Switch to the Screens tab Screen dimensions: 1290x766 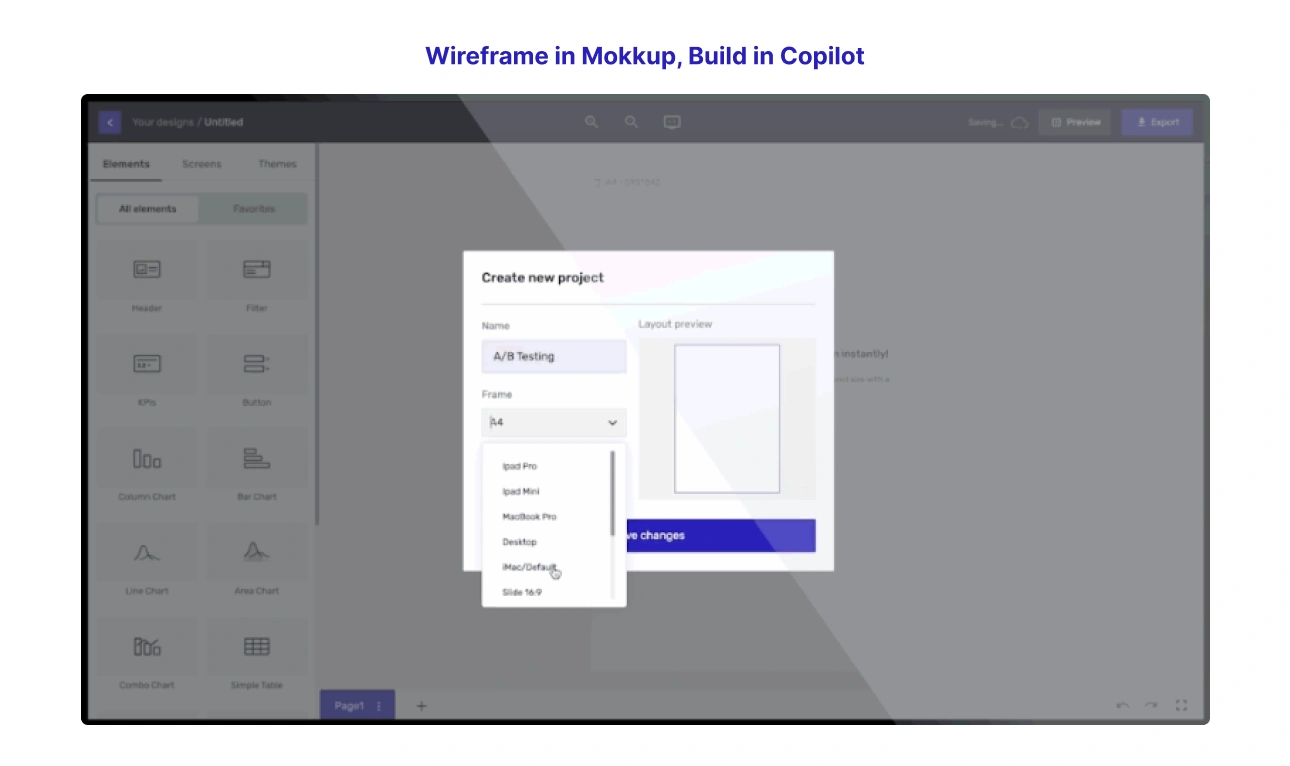tap(202, 164)
